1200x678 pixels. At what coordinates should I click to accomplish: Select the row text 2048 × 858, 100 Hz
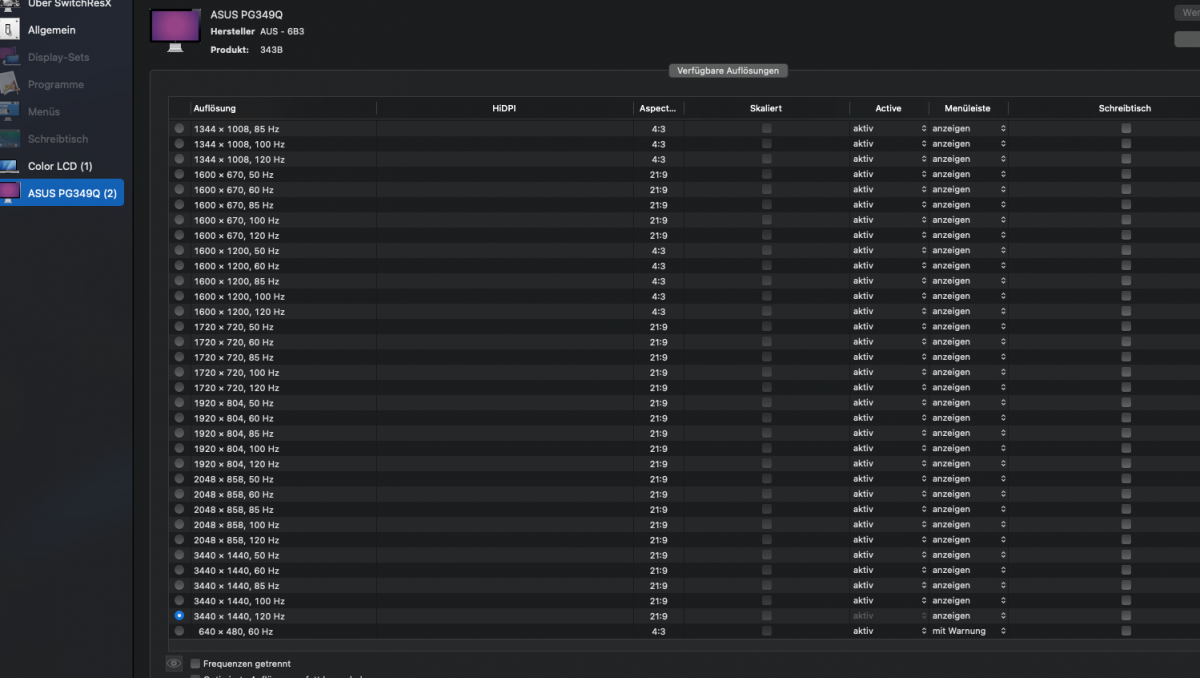pos(237,525)
